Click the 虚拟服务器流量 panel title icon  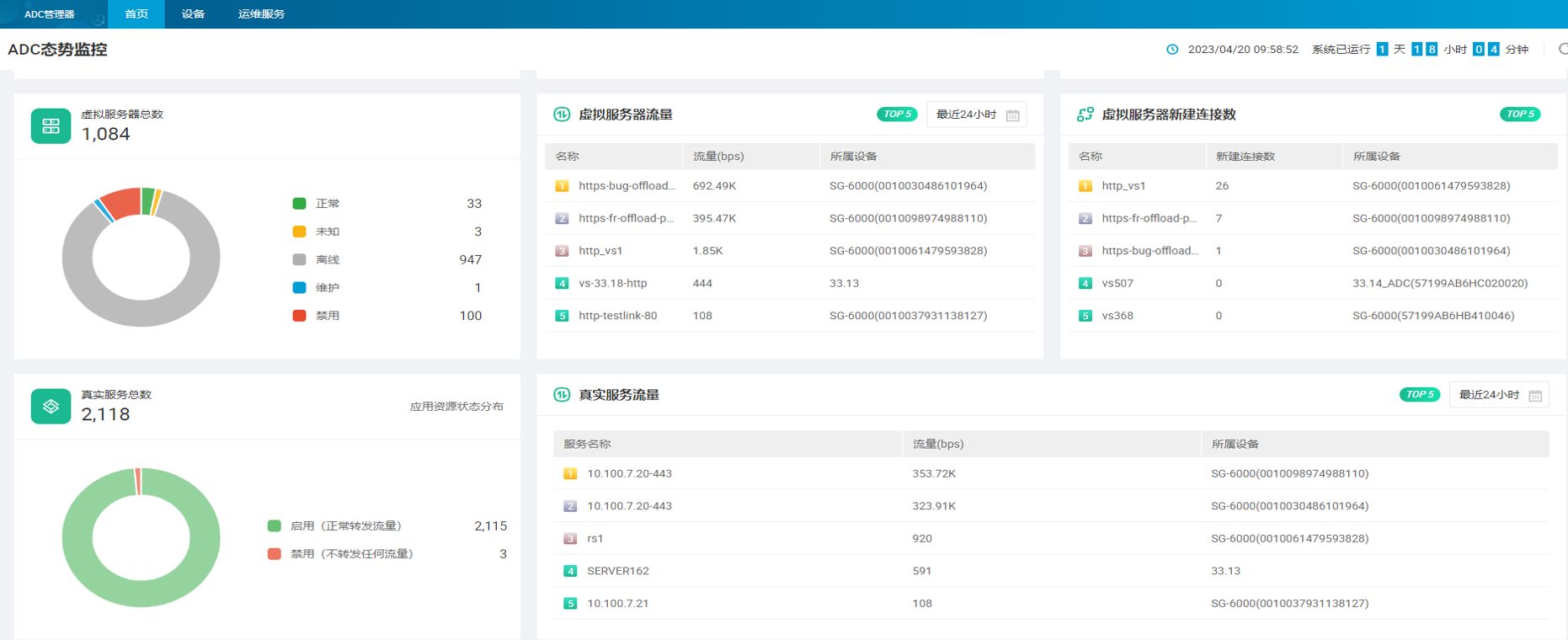562,115
